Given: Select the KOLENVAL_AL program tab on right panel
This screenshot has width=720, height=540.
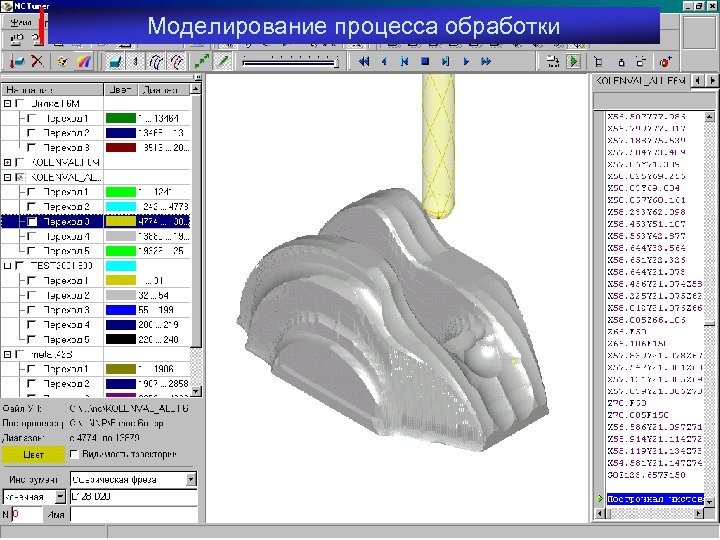Looking at the screenshot, I should pos(641,80).
